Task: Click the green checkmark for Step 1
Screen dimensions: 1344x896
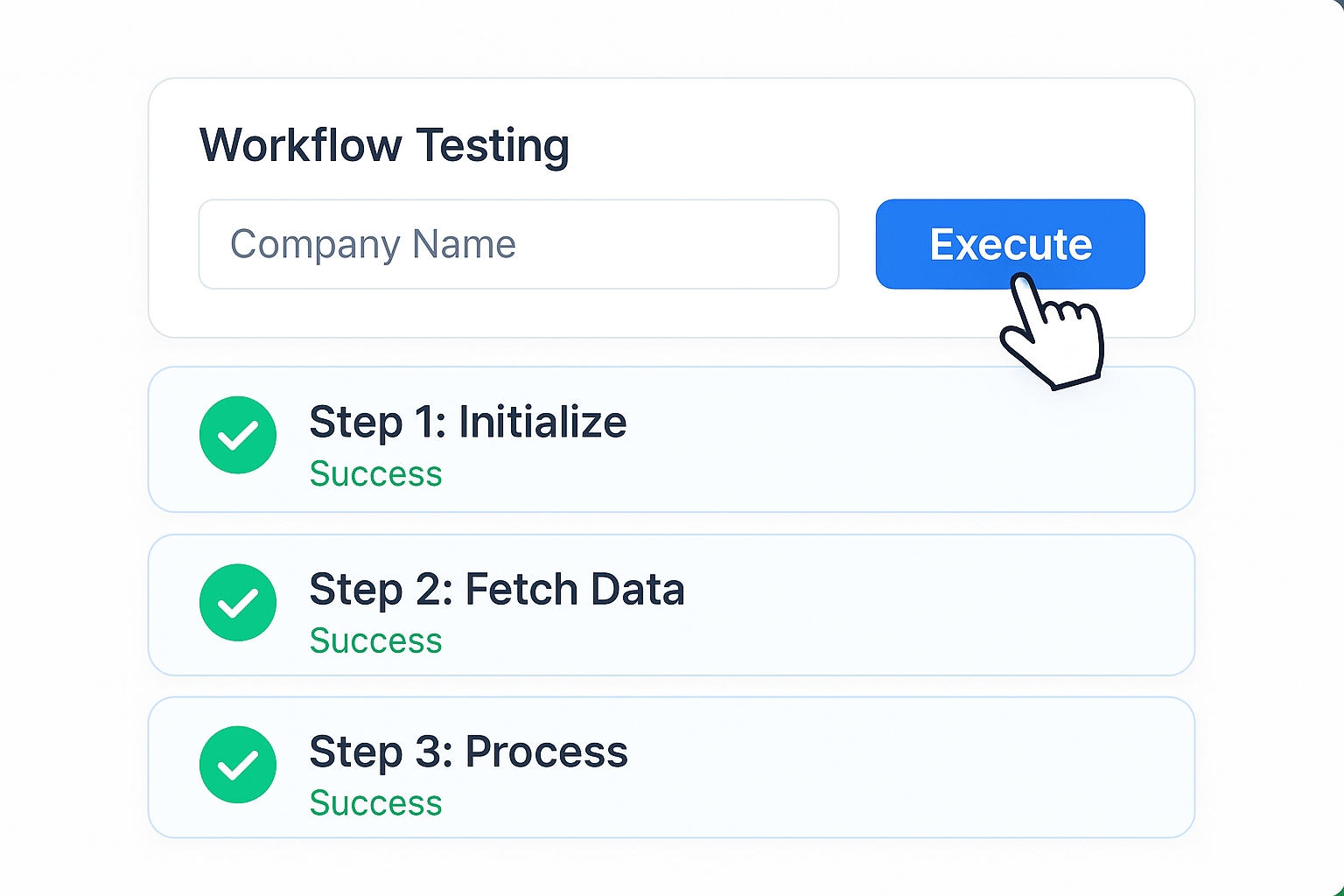Action: click(x=238, y=435)
